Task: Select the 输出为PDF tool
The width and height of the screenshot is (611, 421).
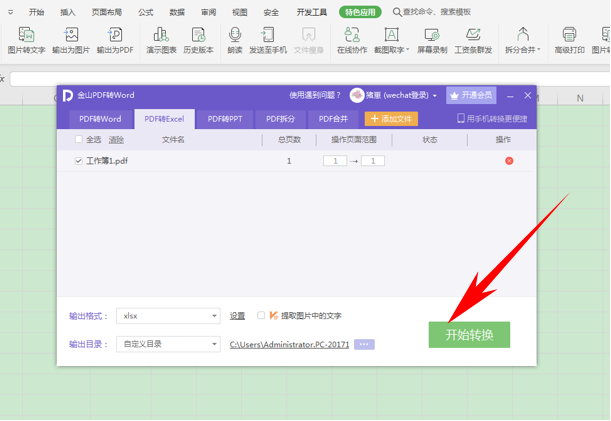Action: (115, 40)
